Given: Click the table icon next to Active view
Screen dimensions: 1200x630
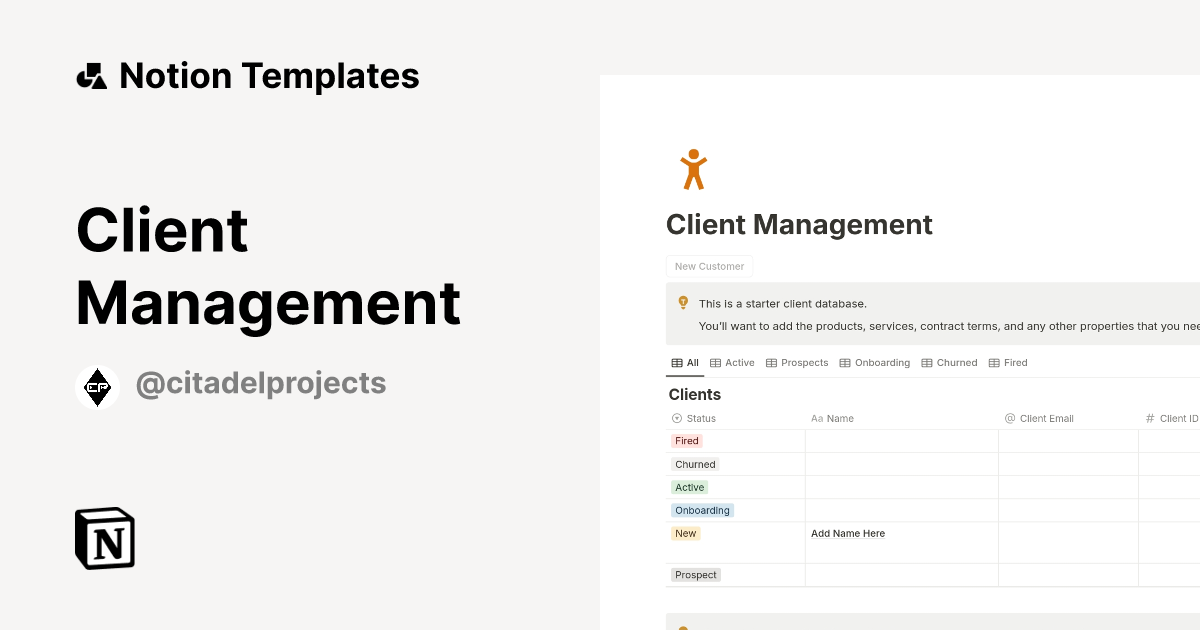Looking at the screenshot, I should point(716,362).
